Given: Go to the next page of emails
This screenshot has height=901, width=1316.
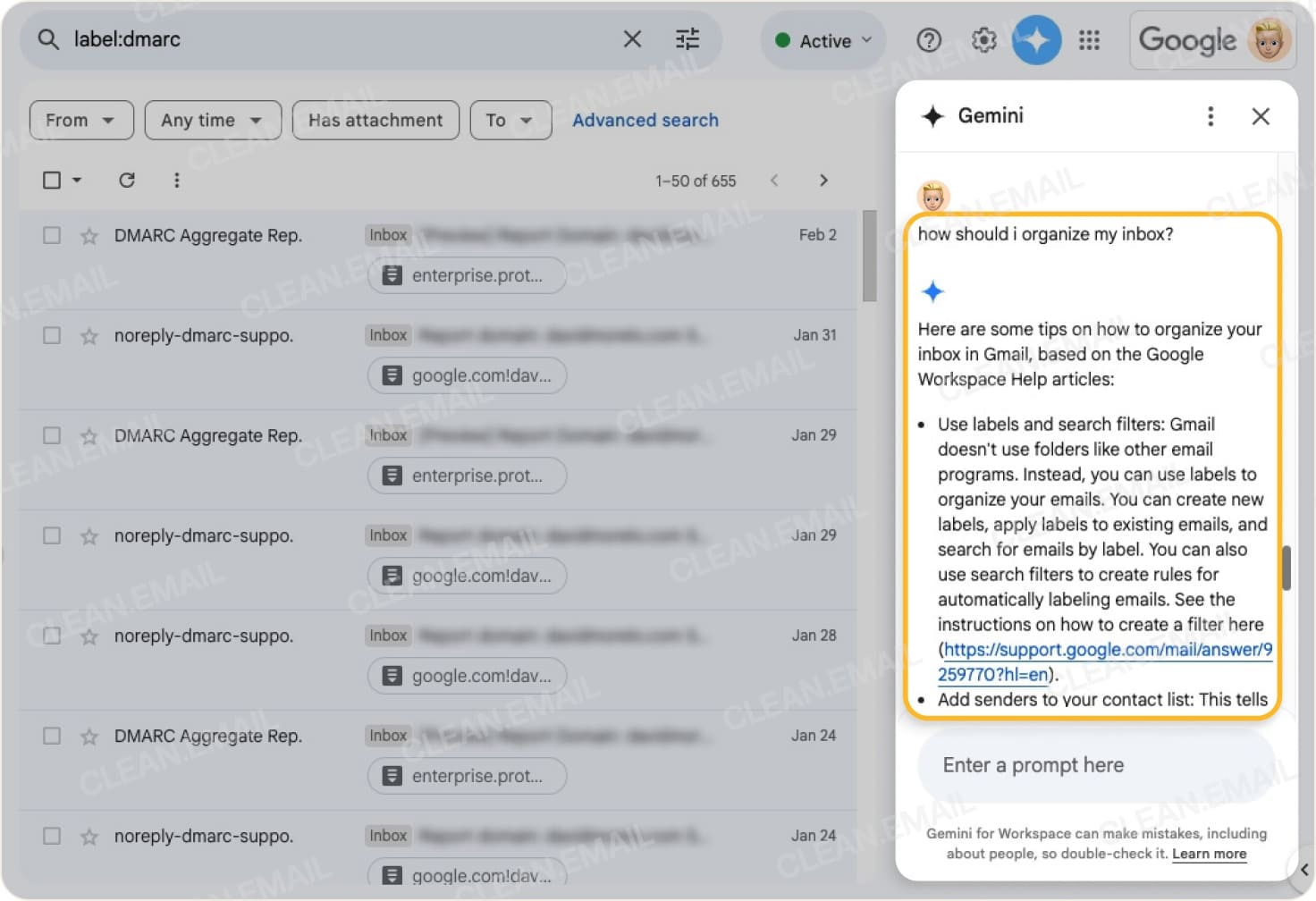Looking at the screenshot, I should (x=823, y=180).
